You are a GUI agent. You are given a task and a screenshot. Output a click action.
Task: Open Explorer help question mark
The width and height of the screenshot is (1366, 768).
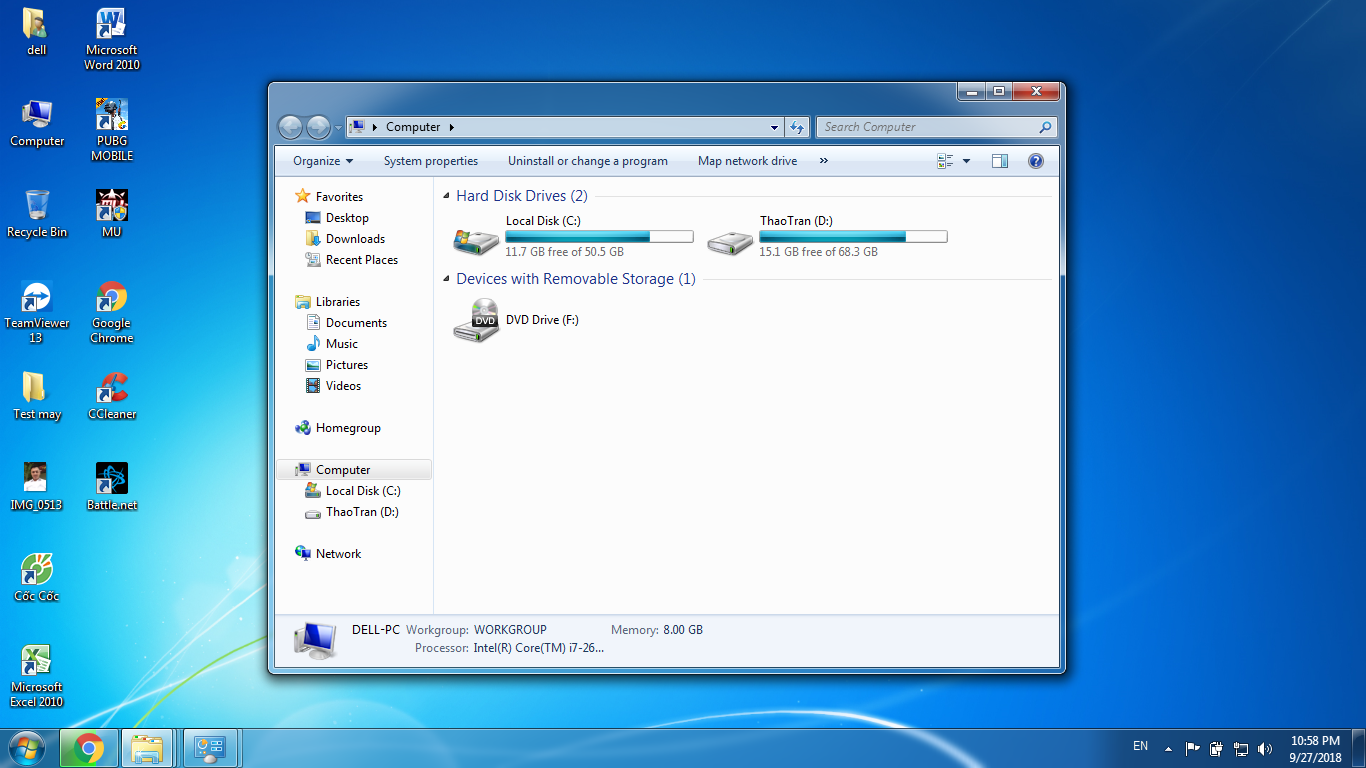(x=1036, y=161)
